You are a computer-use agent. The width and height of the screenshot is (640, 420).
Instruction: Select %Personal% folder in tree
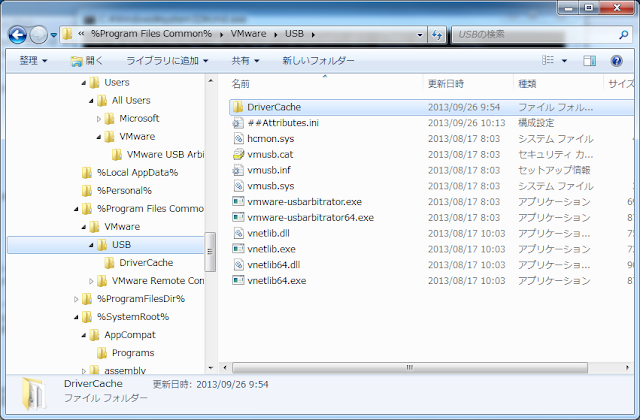click(x=117, y=191)
